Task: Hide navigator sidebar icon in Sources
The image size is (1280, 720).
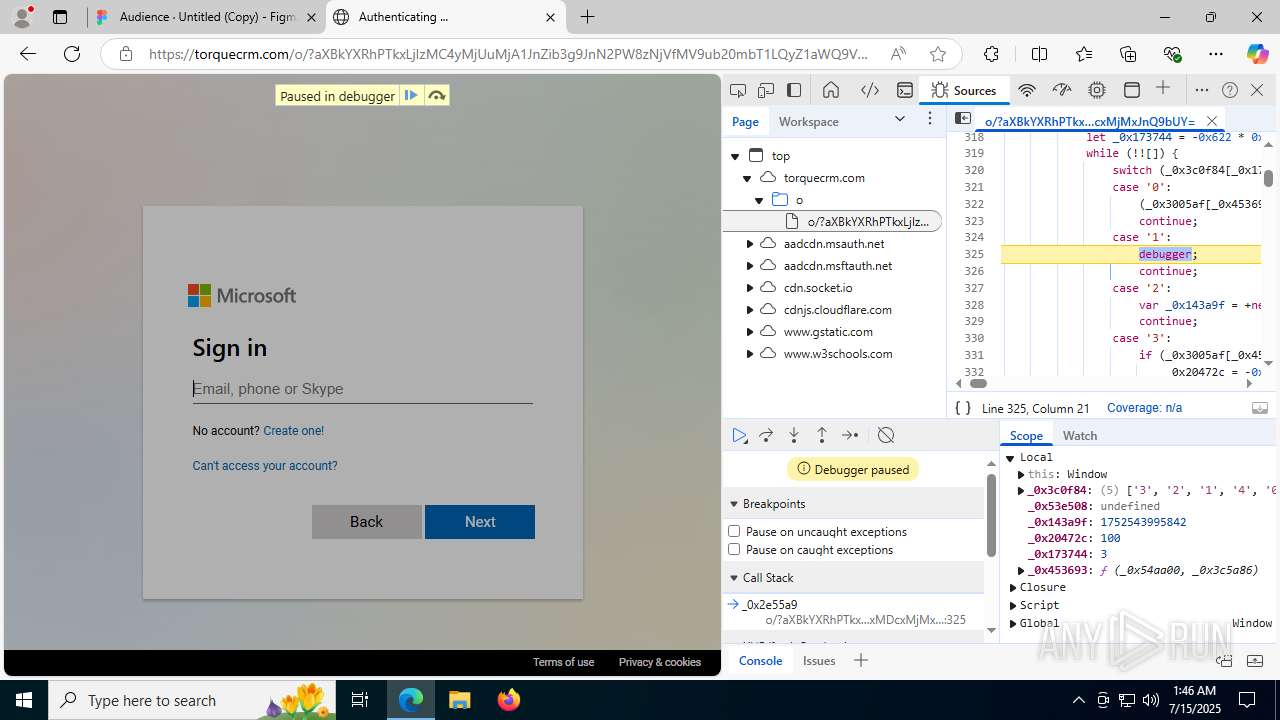Action: (x=962, y=118)
